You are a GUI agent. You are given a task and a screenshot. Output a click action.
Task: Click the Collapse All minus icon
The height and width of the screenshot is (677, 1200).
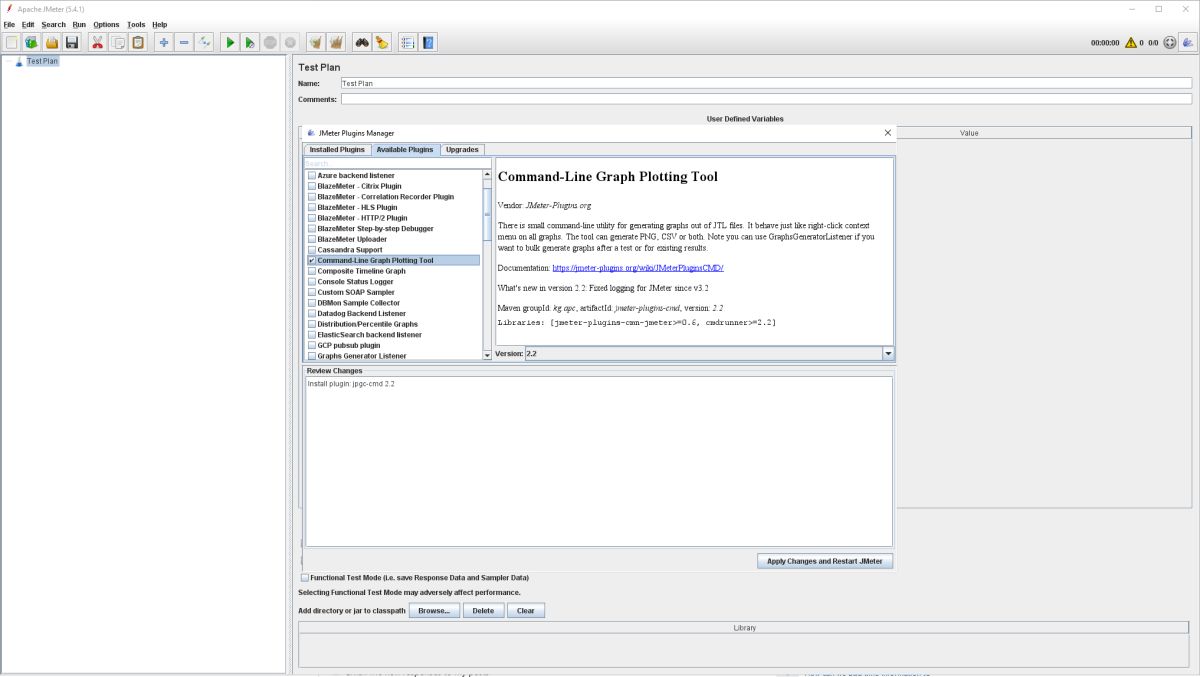(x=184, y=42)
